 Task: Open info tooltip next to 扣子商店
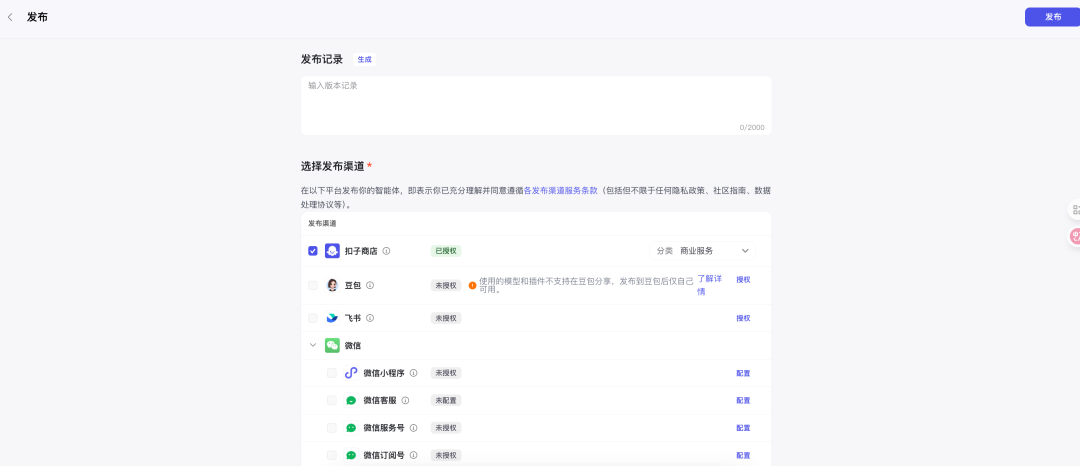pos(386,251)
